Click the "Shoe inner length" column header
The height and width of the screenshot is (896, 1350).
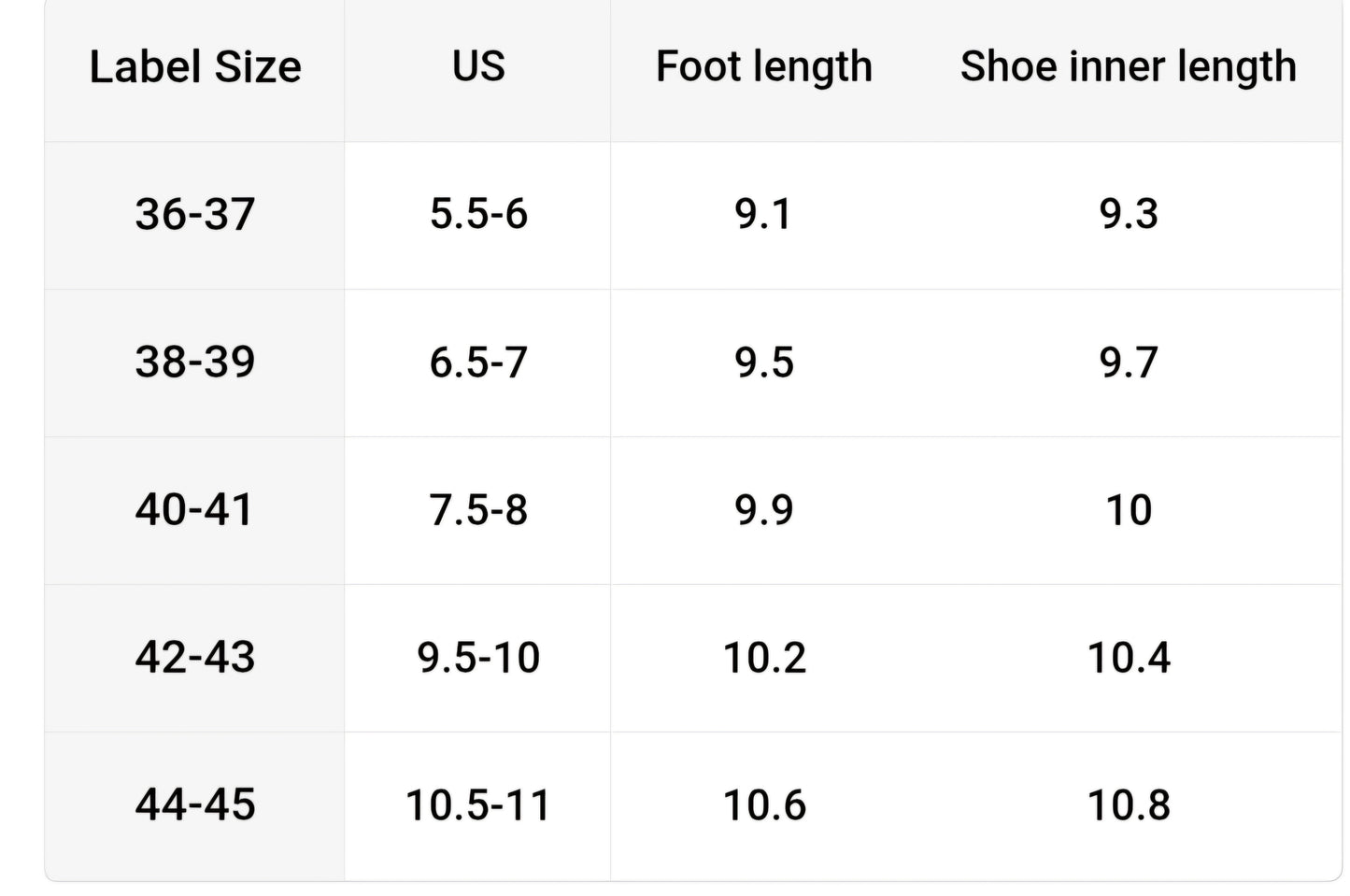click(x=1129, y=67)
